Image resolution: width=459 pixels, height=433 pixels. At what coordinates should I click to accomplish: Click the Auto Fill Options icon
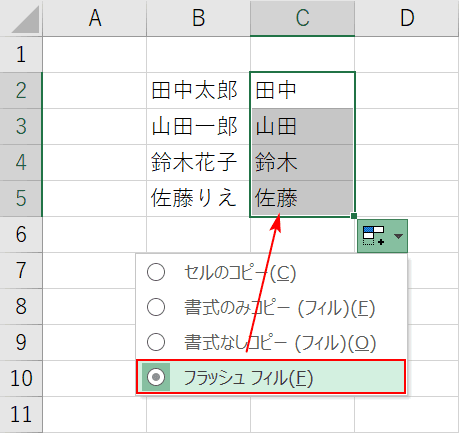pos(373,236)
